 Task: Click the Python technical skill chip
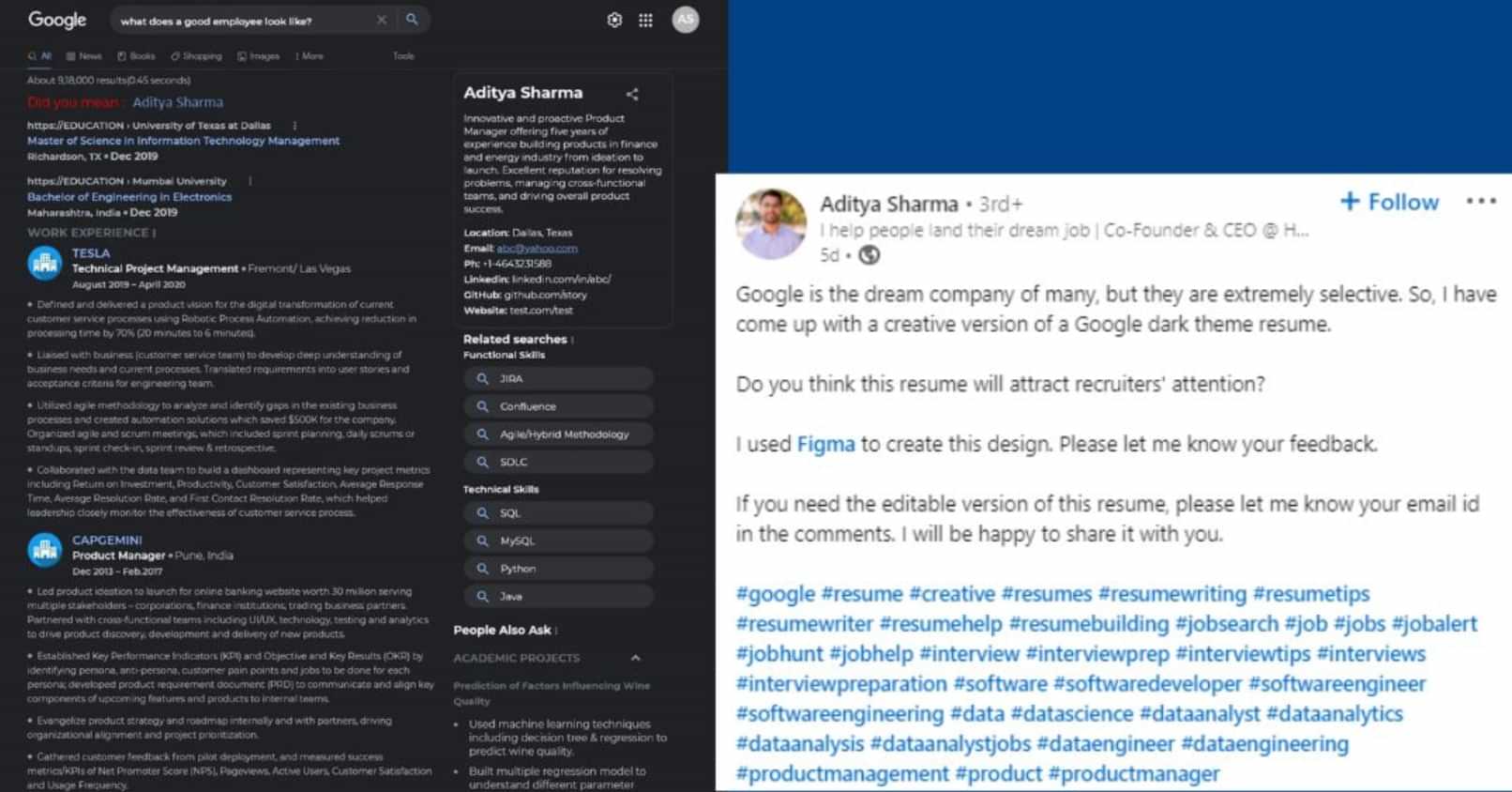coord(558,569)
